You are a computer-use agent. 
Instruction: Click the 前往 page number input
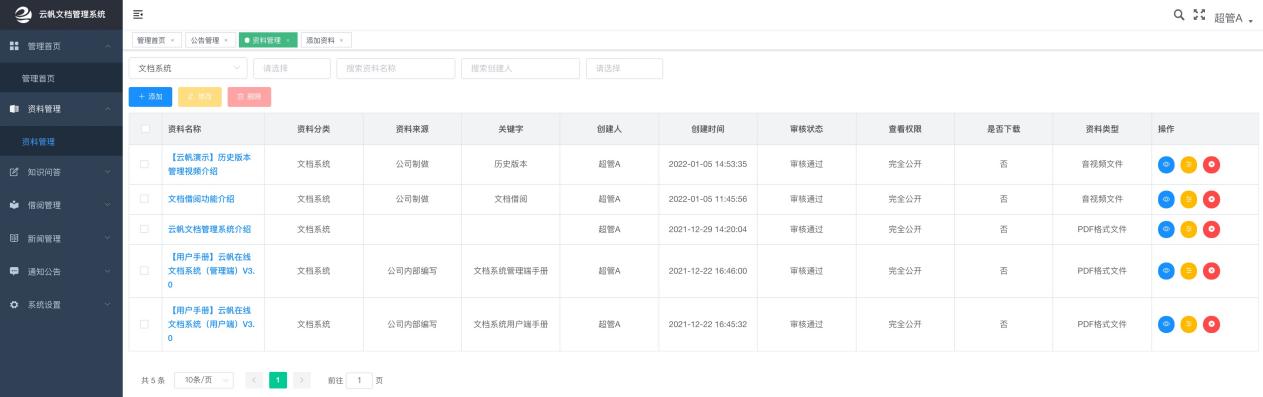359,380
